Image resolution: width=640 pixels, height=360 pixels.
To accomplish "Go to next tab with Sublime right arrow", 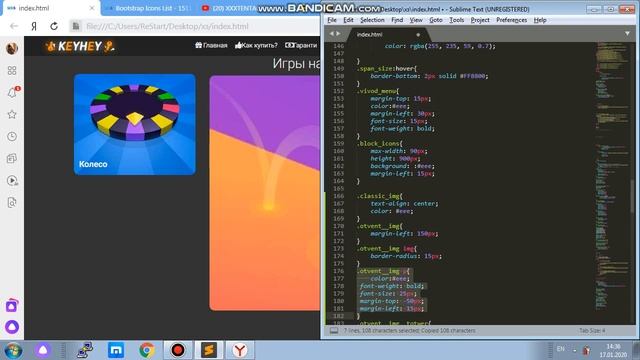I will coord(338,34).
